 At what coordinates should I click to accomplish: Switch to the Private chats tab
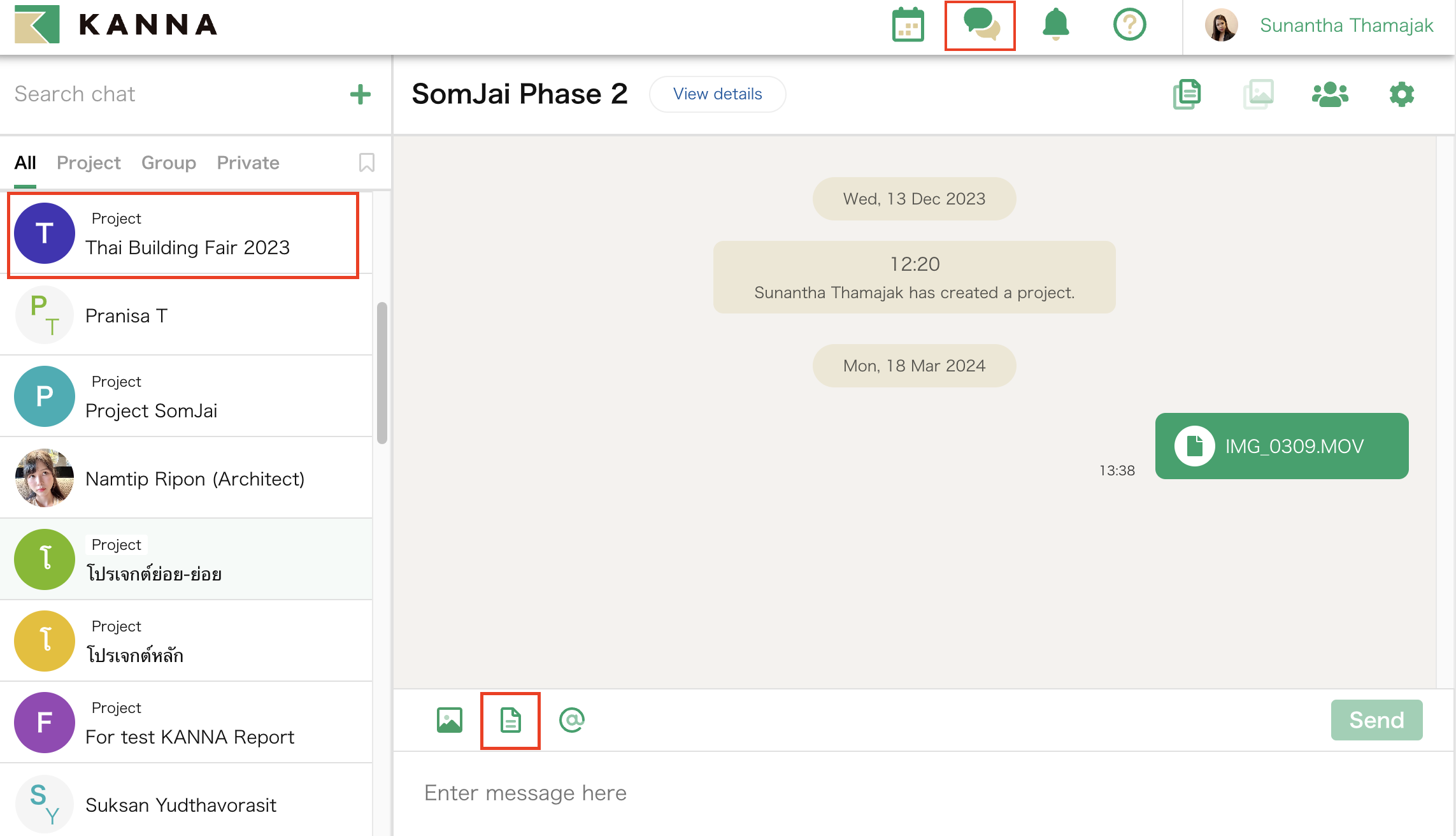click(248, 162)
